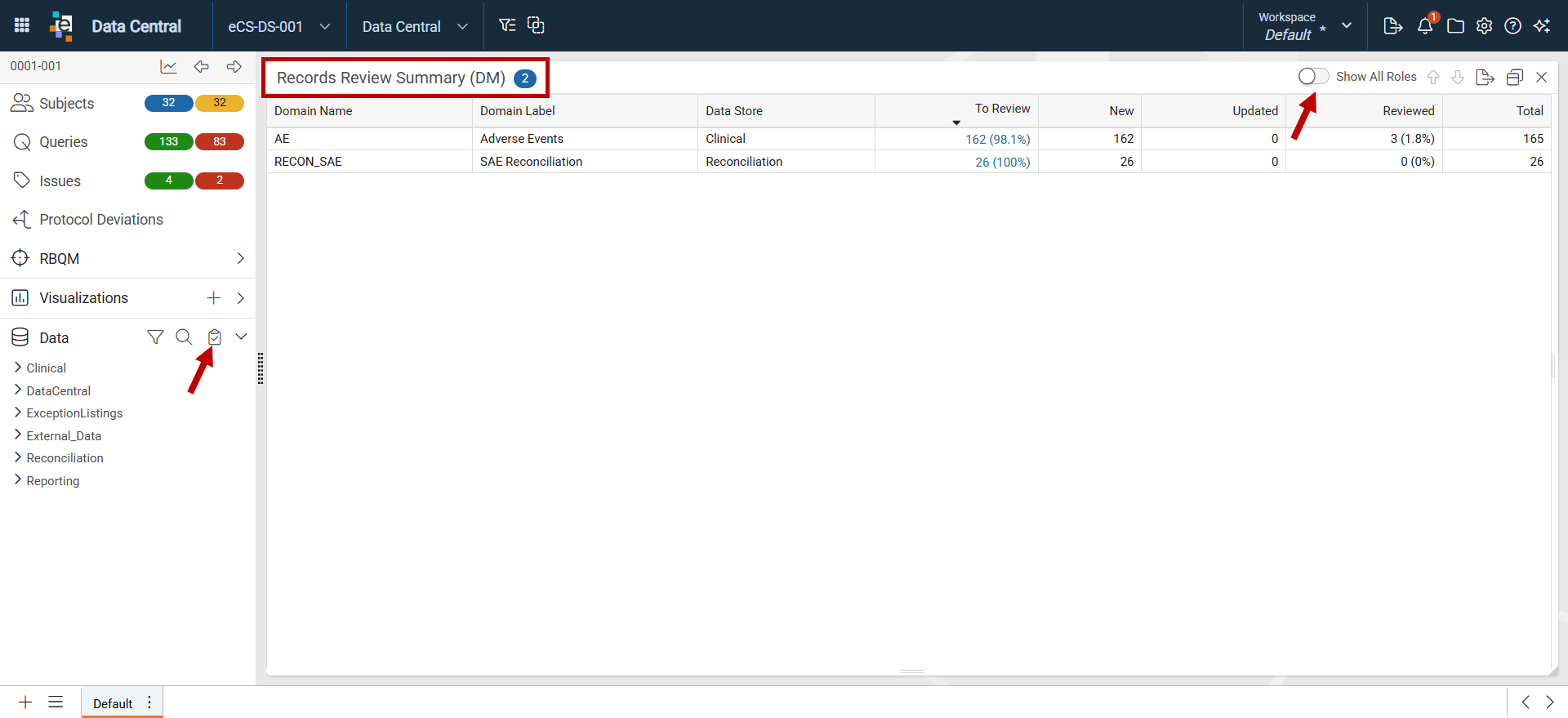The width and height of the screenshot is (1568, 718).
Task: Open the app launcher grid icon
Action: pyautogui.click(x=22, y=25)
